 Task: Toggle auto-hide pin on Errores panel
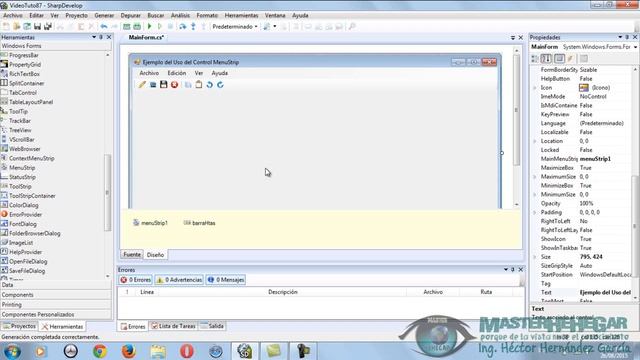click(x=513, y=269)
